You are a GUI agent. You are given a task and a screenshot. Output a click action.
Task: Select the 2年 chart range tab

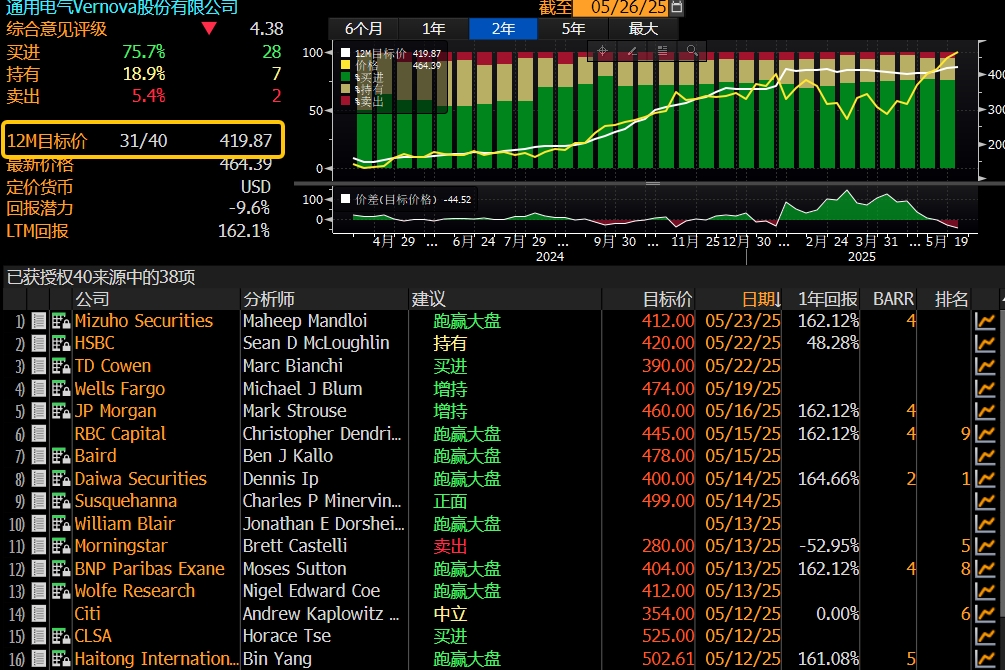click(x=503, y=29)
